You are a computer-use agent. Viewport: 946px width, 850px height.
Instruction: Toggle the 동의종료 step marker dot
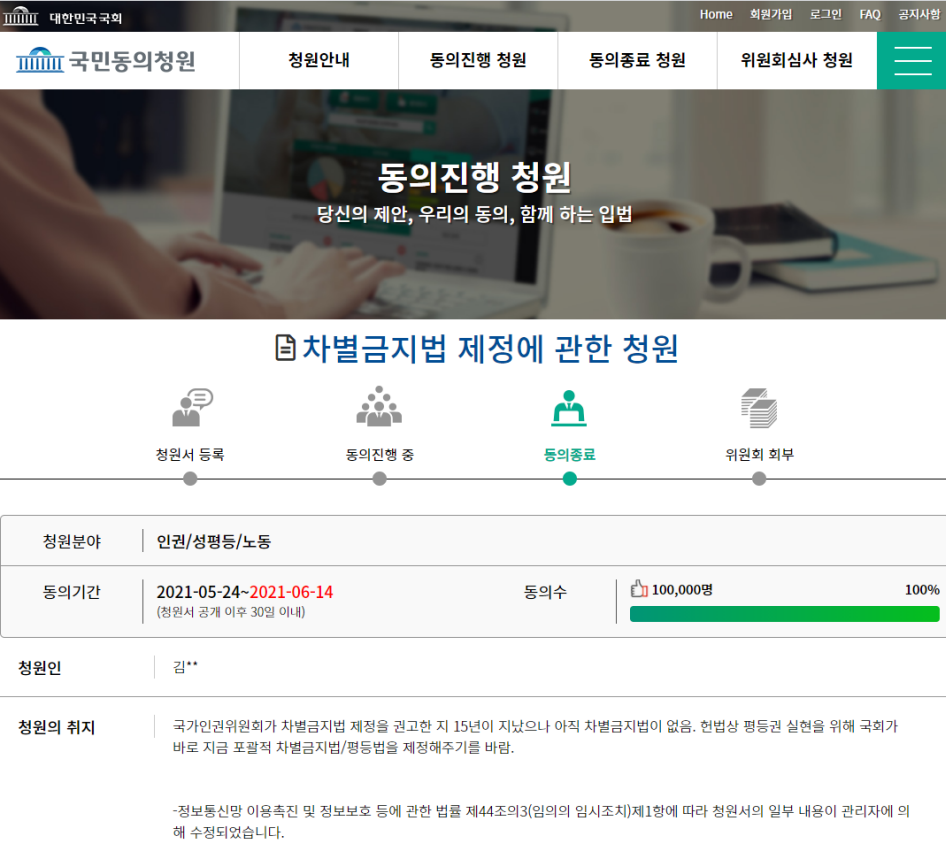tap(569, 480)
